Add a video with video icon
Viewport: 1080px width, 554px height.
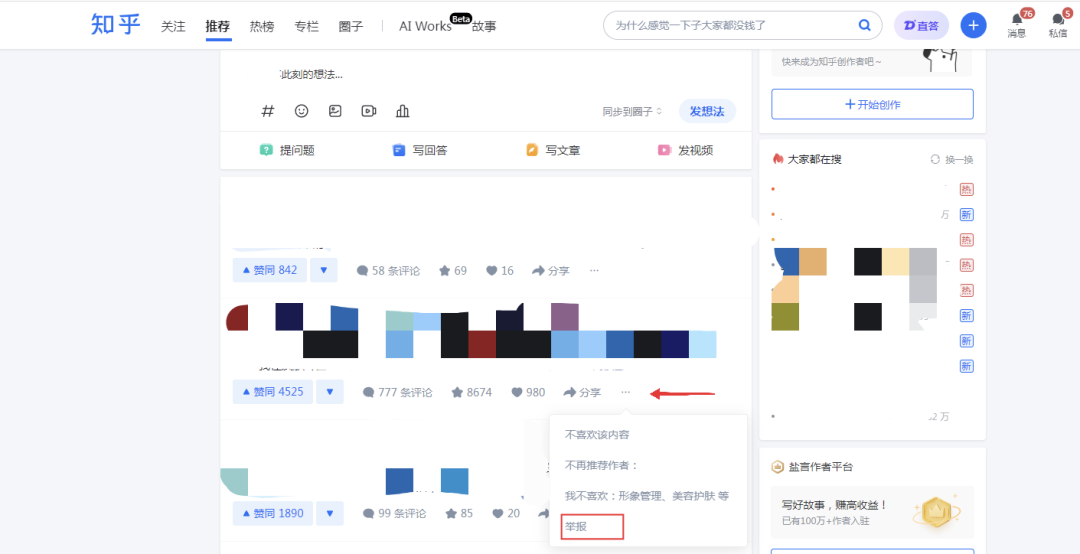369,111
